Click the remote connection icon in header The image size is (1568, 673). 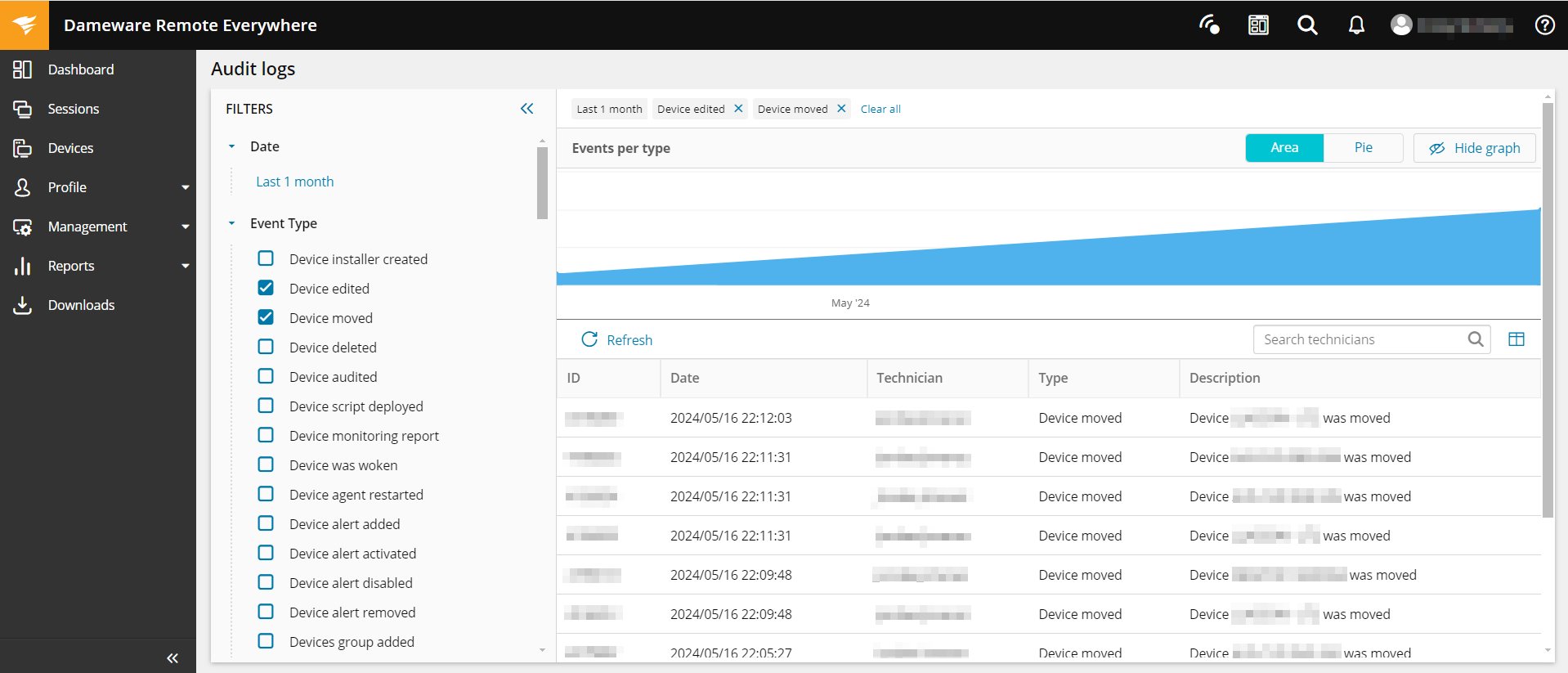1209,25
